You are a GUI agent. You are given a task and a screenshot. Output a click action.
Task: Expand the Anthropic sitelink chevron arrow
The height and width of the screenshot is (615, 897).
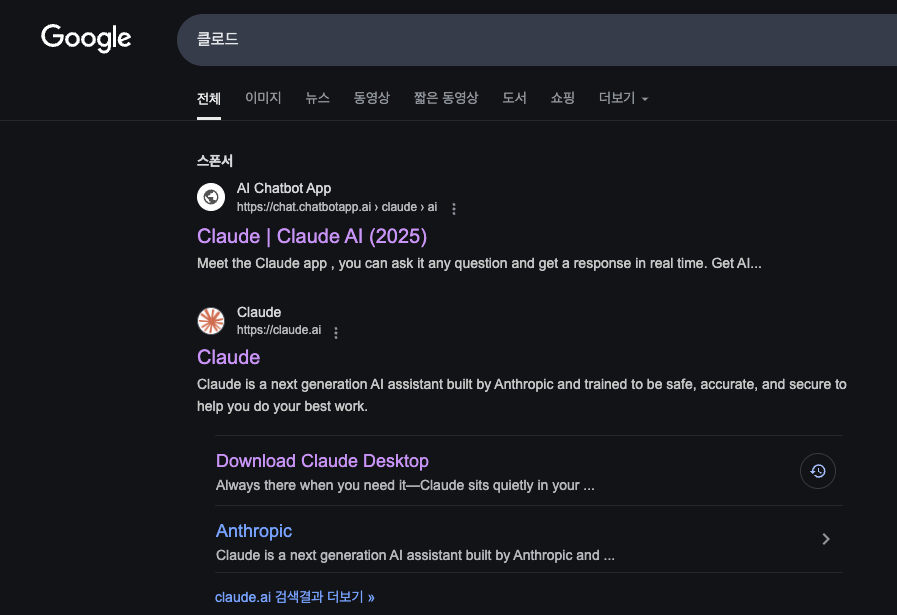click(x=825, y=539)
